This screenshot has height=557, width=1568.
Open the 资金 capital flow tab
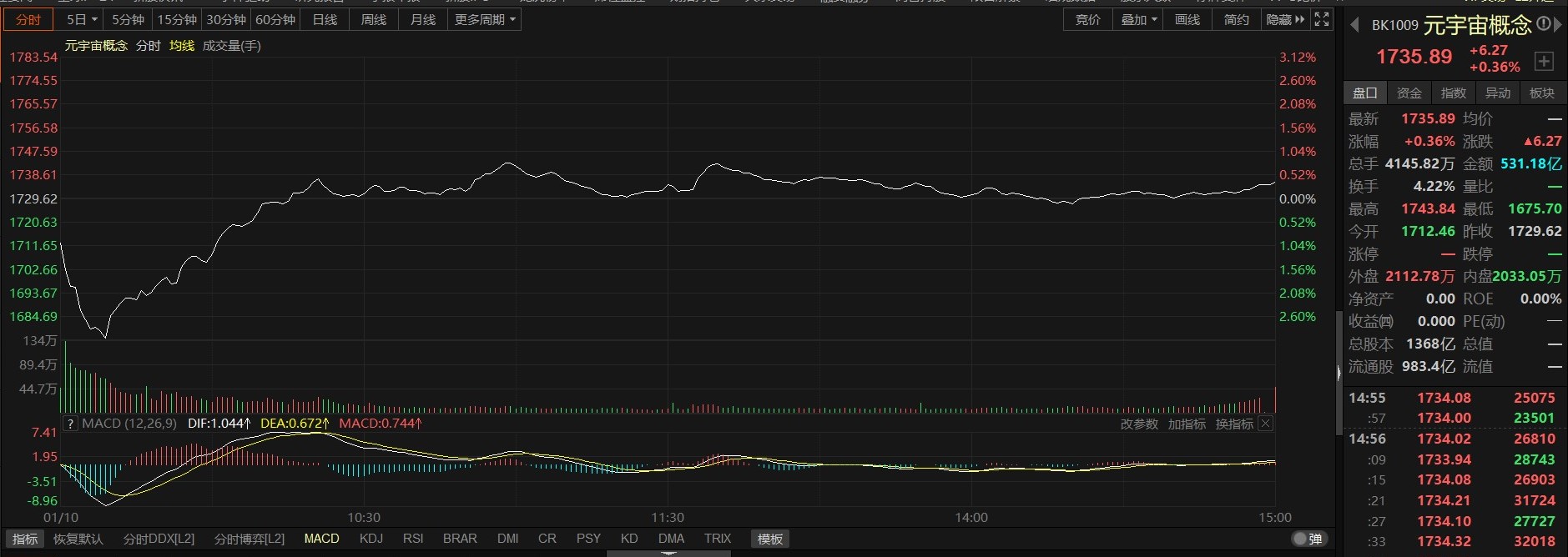(x=1409, y=93)
